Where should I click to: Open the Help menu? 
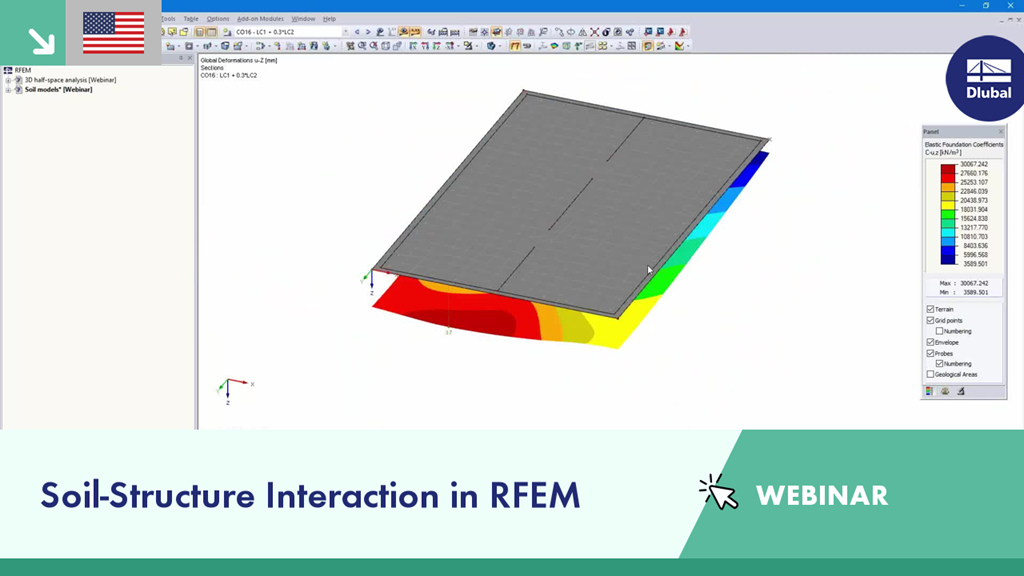(329, 19)
